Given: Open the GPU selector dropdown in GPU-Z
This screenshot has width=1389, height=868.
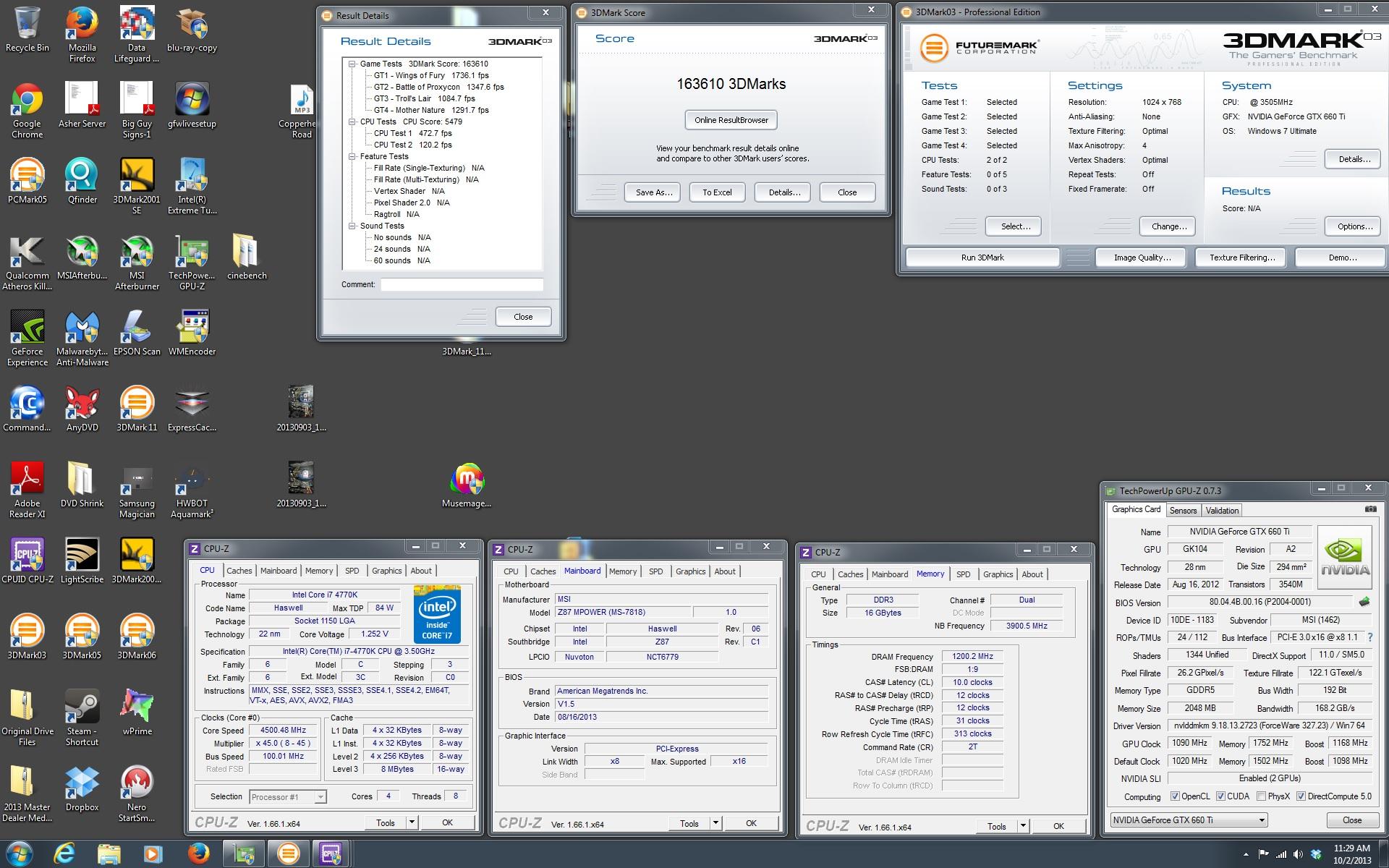Looking at the screenshot, I should click(1189, 820).
